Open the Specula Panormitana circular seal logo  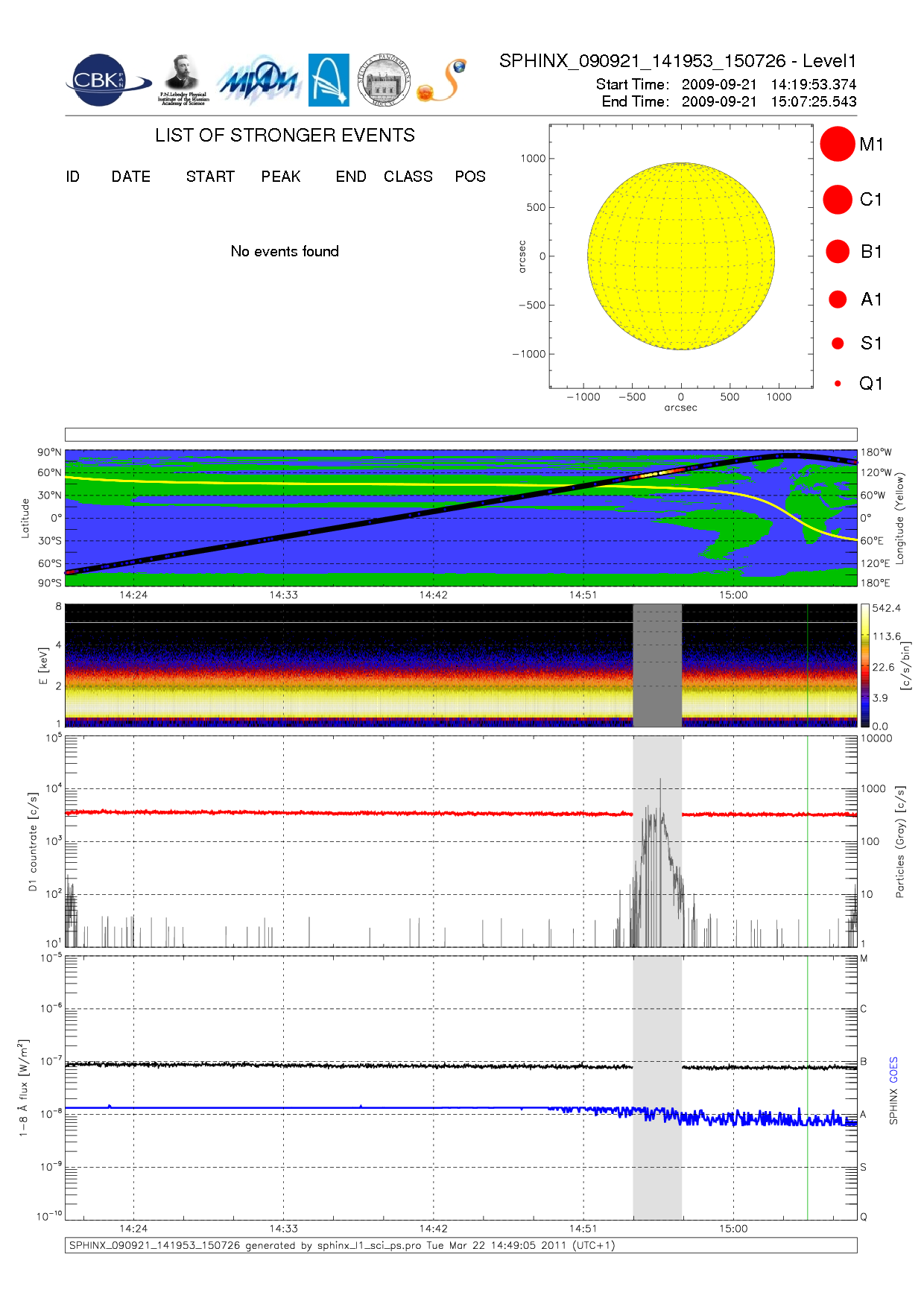coord(384,80)
